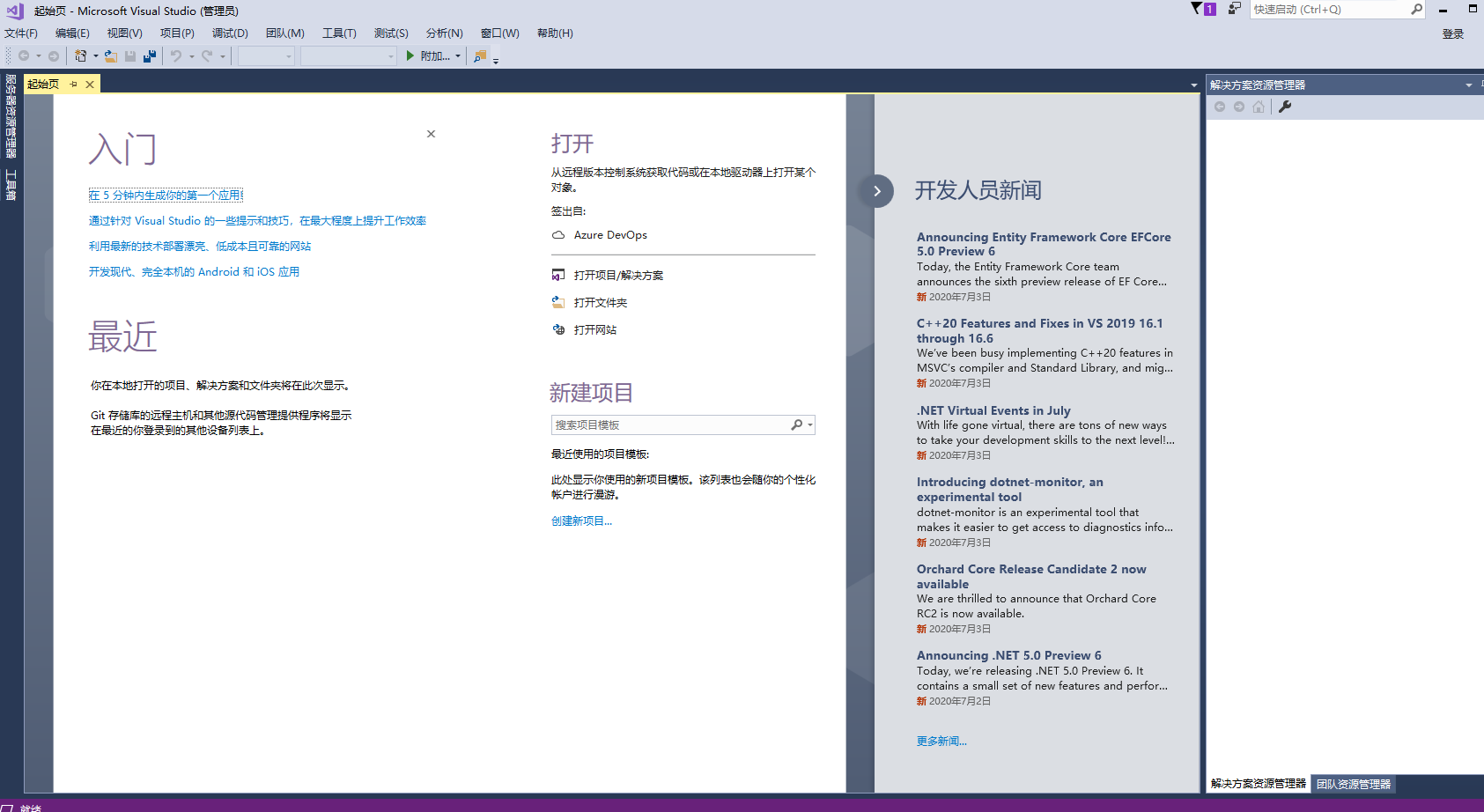Open 在 5 分钟内生成你的第一个应用 link

(166, 196)
